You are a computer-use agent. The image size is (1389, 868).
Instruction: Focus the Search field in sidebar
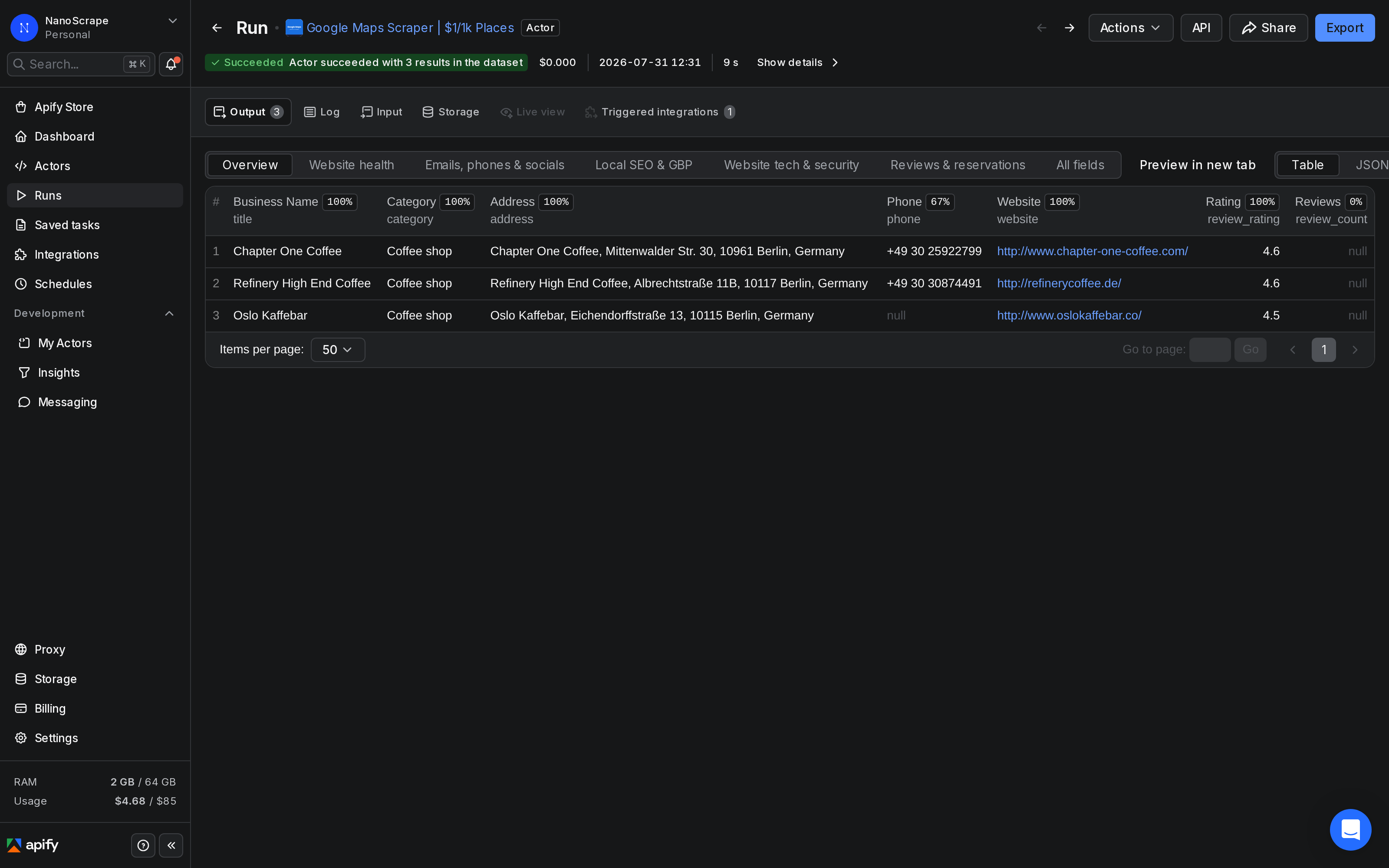(80, 64)
